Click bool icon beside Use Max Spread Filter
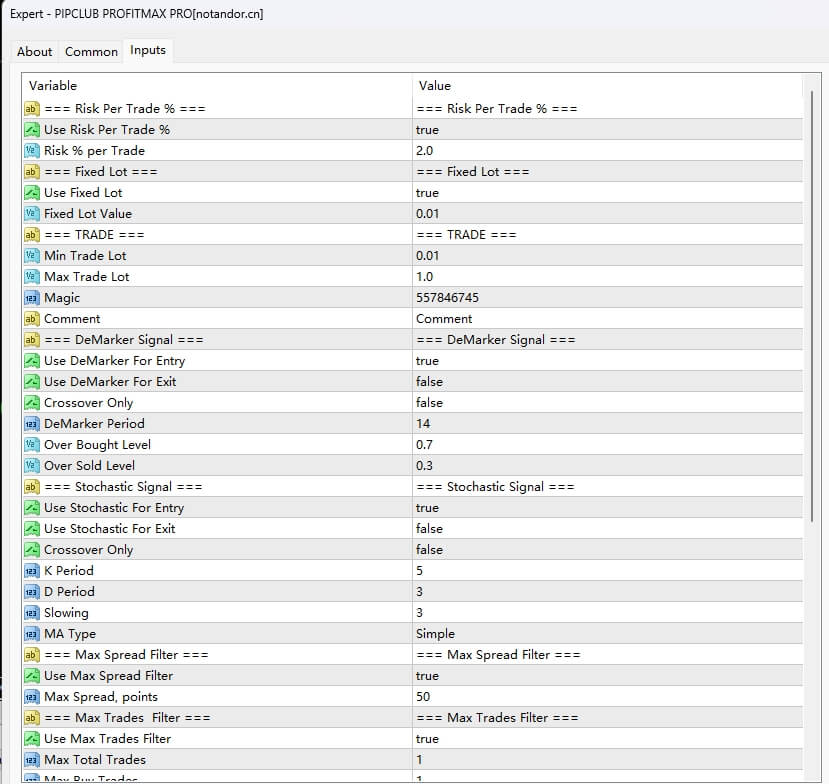Screen dimensions: 829x784 (x=32, y=676)
